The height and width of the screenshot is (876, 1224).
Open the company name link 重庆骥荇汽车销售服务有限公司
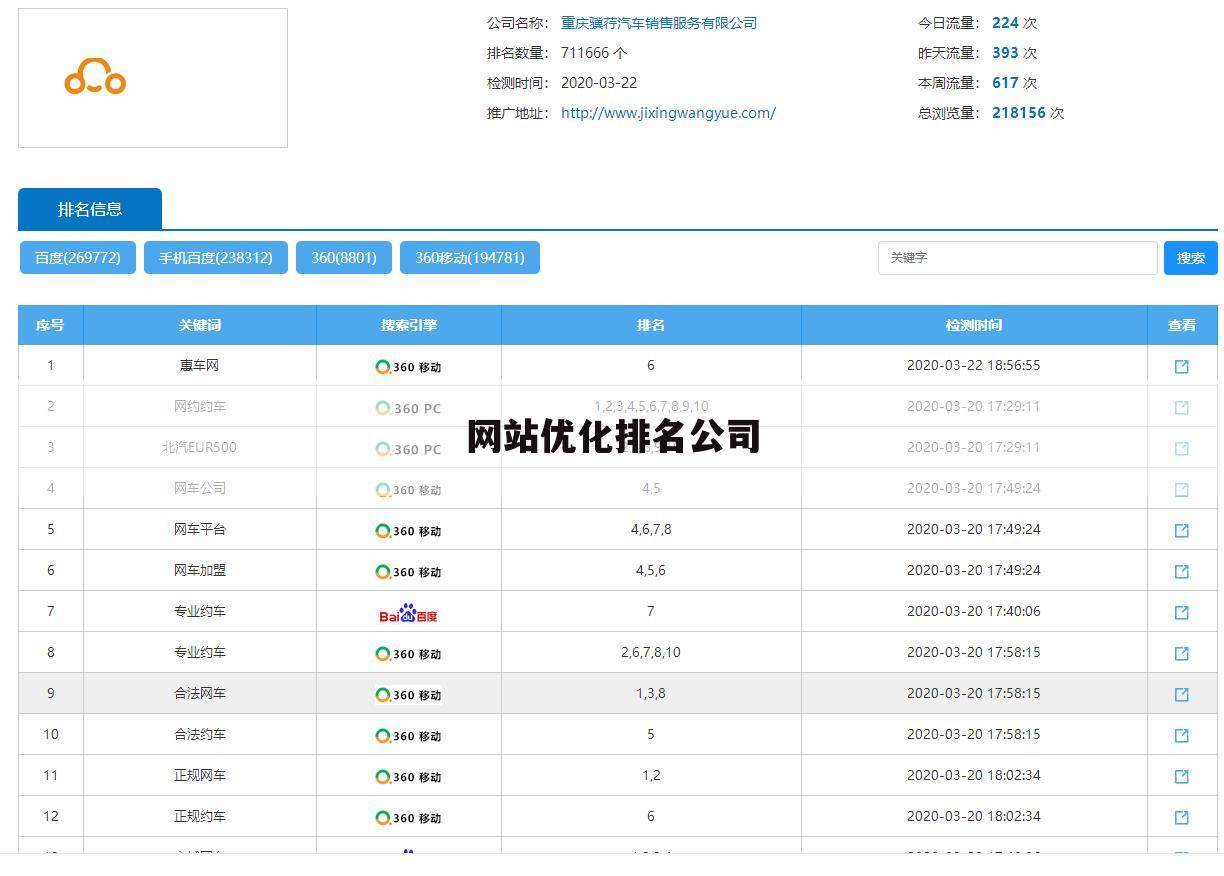pos(659,23)
